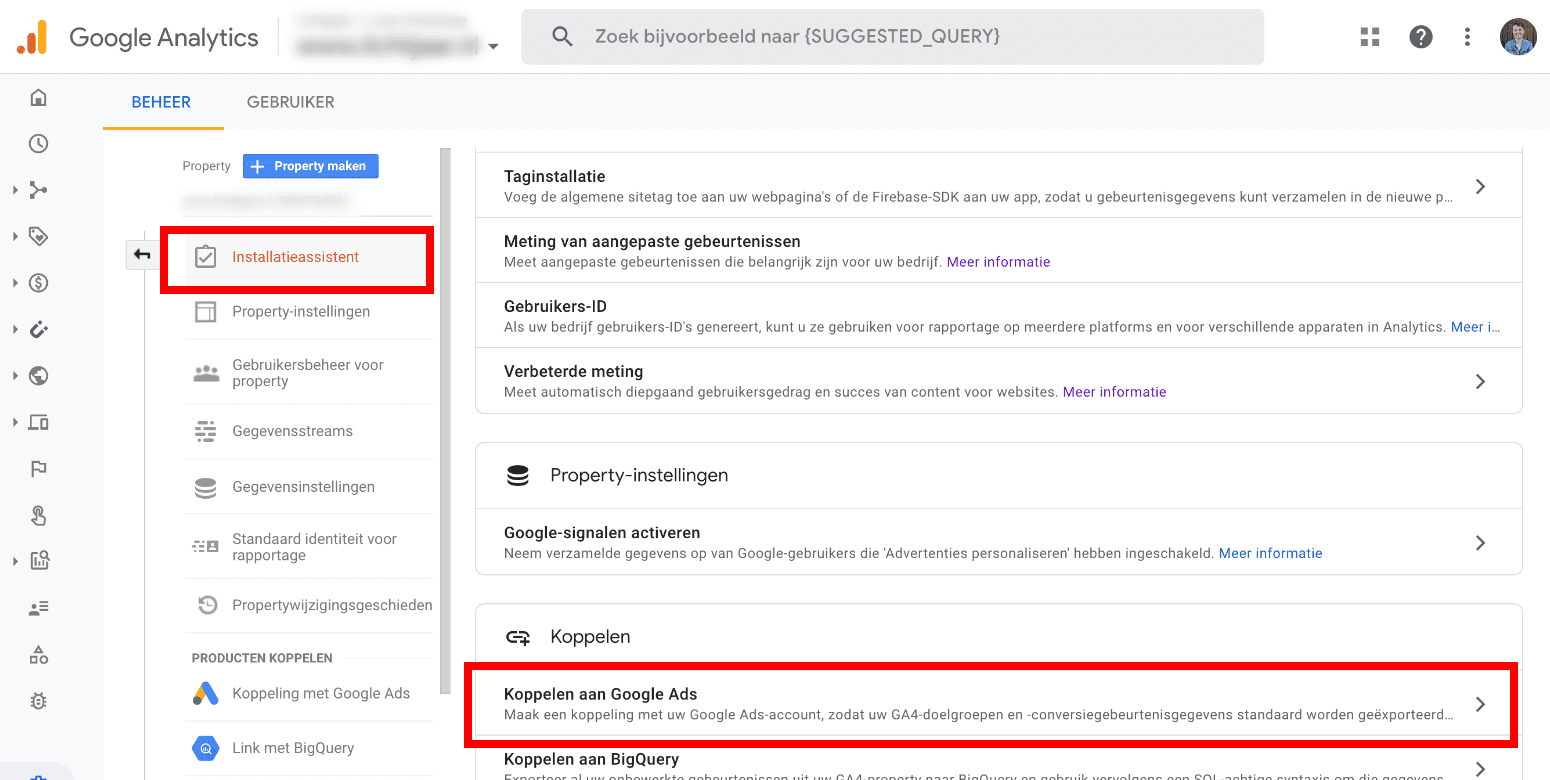Expand the monetization sidebar section arrow
The height and width of the screenshot is (780, 1550).
(x=15, y=283)
